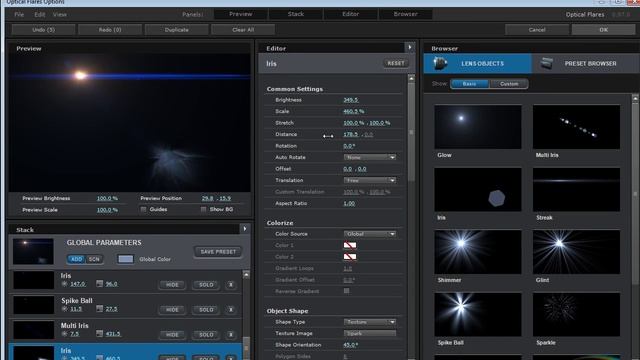640x360 pixels.
Task: Reset the Iris editor settings
Action: click(x=396, y=63)
